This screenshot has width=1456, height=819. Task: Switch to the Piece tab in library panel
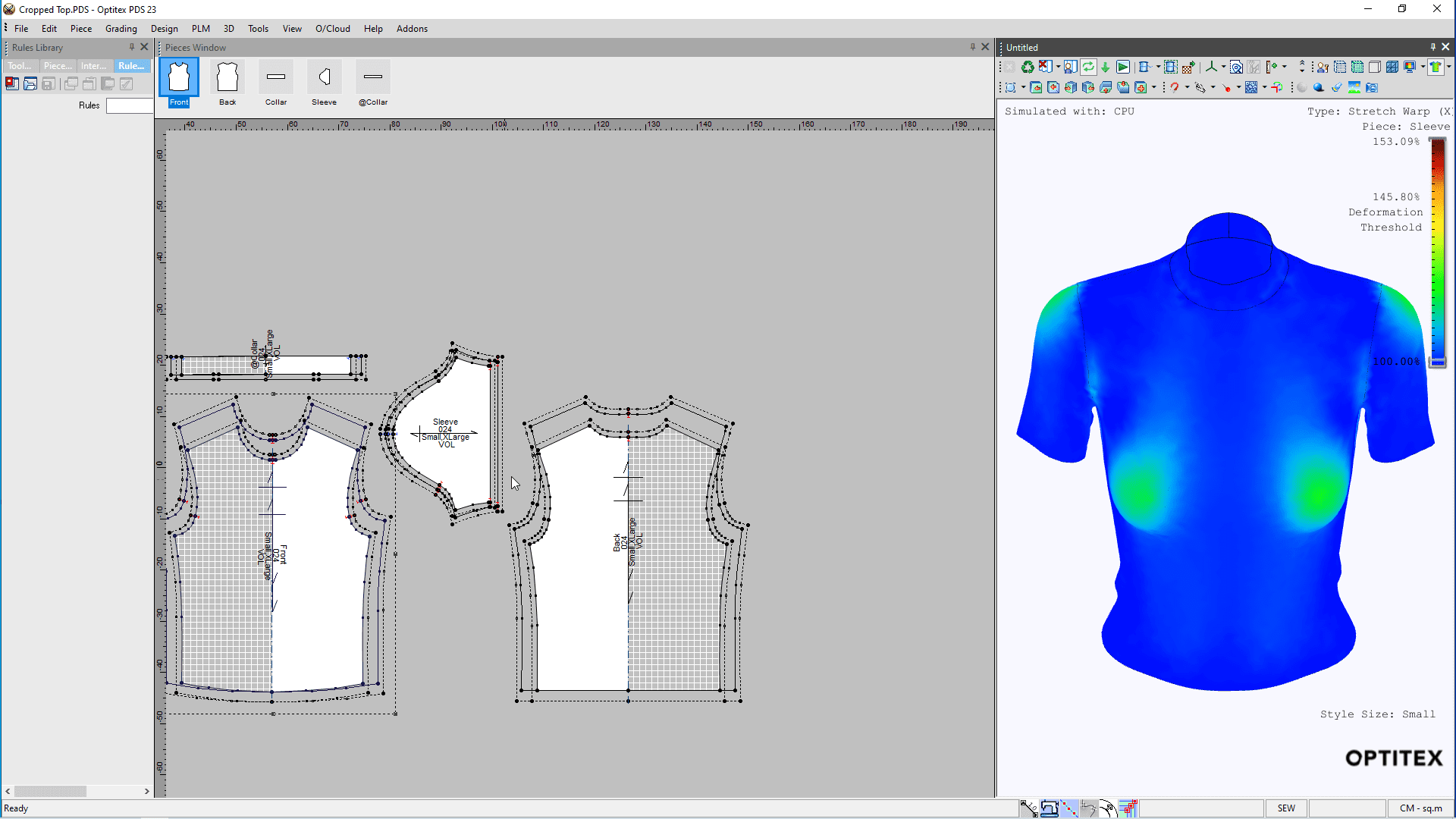58,66
